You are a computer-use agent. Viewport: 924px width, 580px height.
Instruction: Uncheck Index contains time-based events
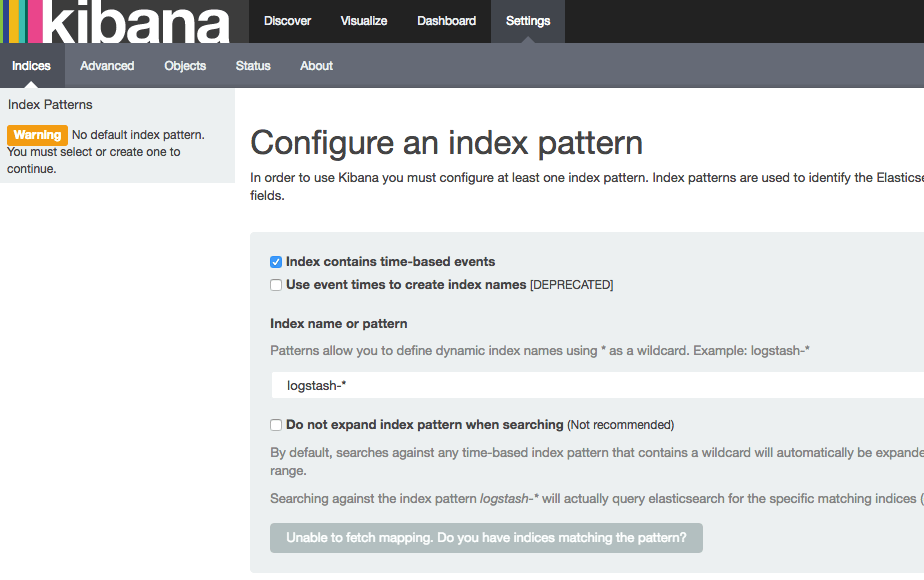pos(276,262)
